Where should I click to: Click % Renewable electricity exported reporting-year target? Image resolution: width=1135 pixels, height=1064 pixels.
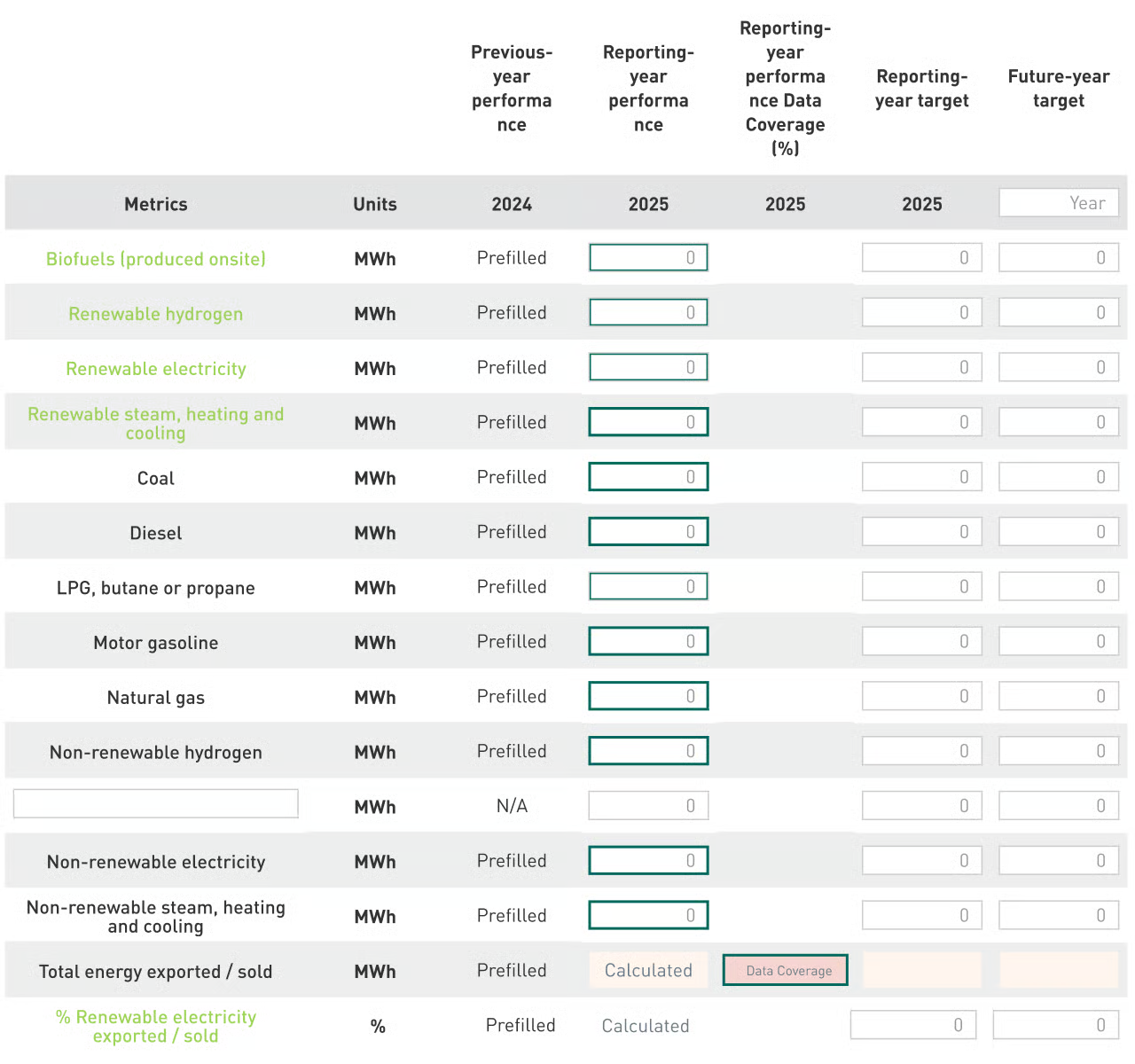pos(912,1025)
